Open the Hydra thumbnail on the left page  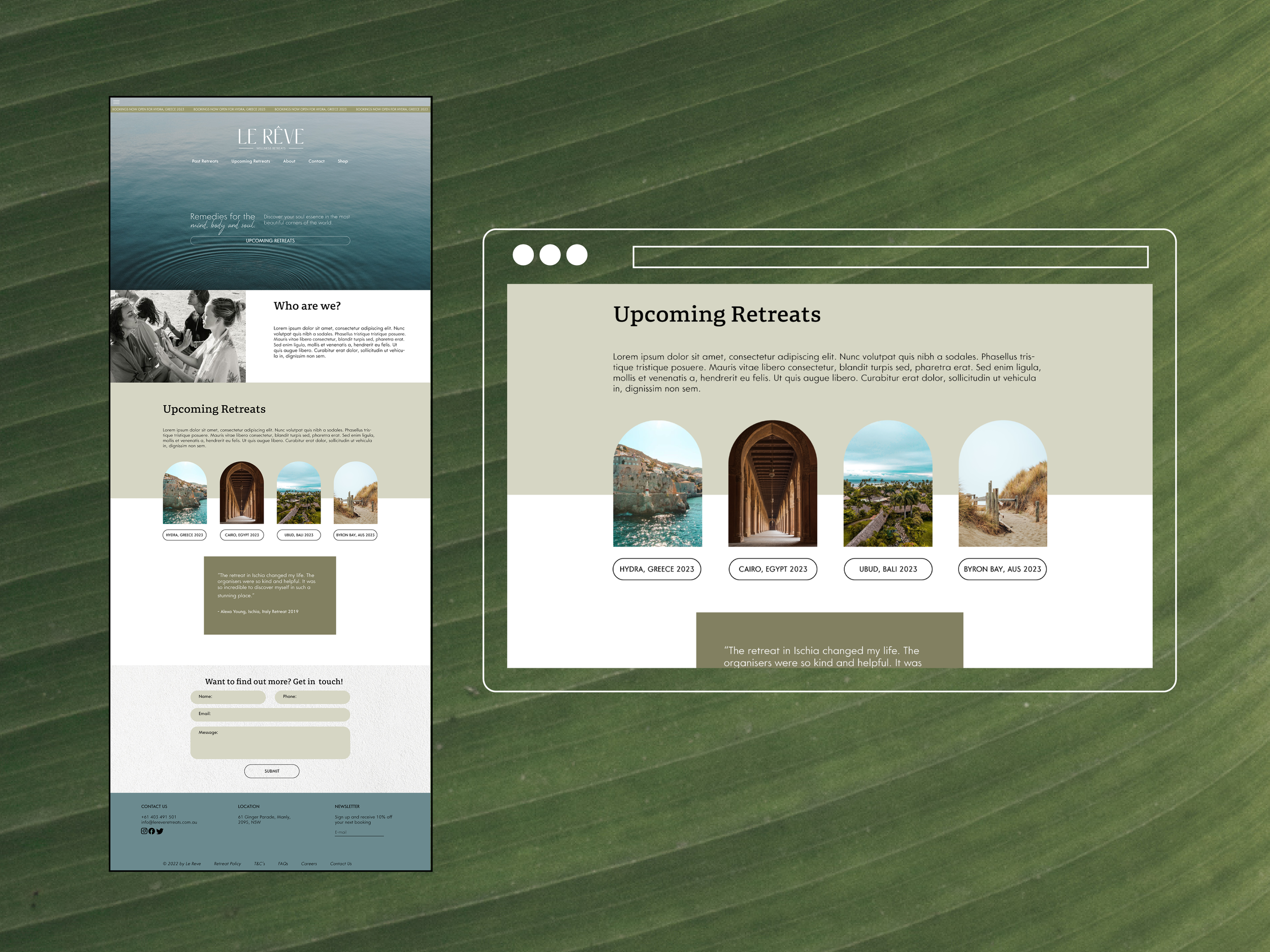(185, 493)
